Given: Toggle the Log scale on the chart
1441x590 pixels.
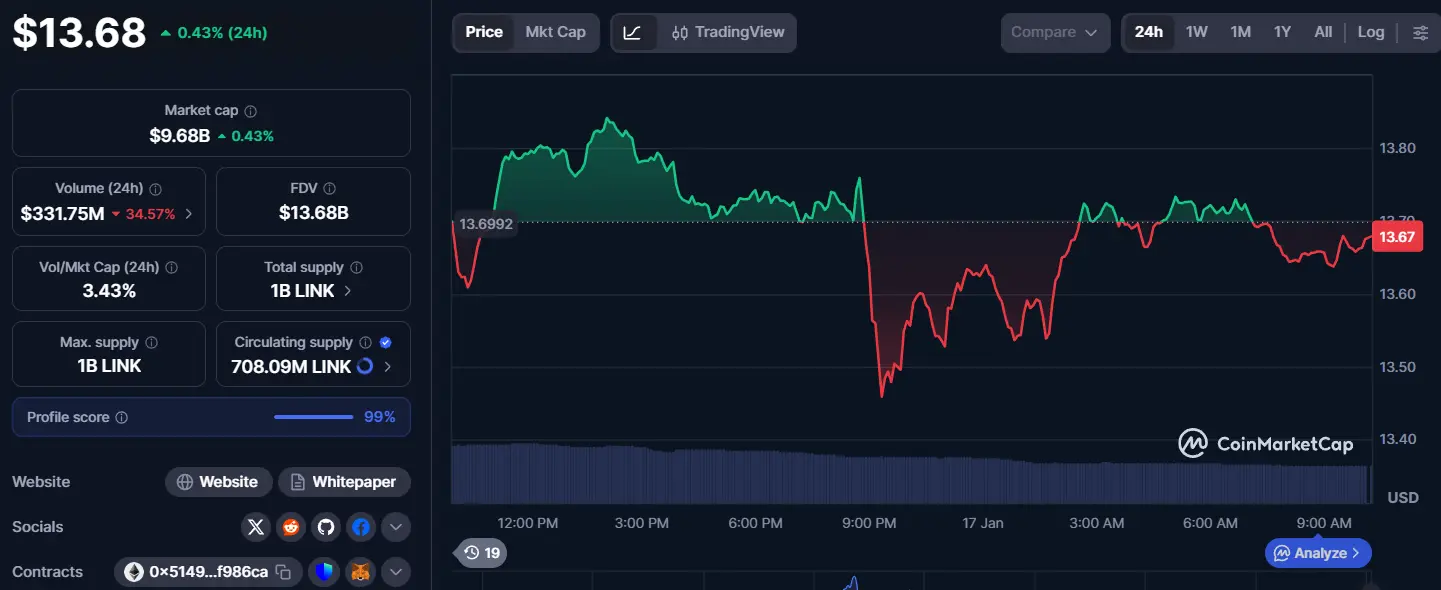Looking at the screenshot, I should [x=1370, y=32].
